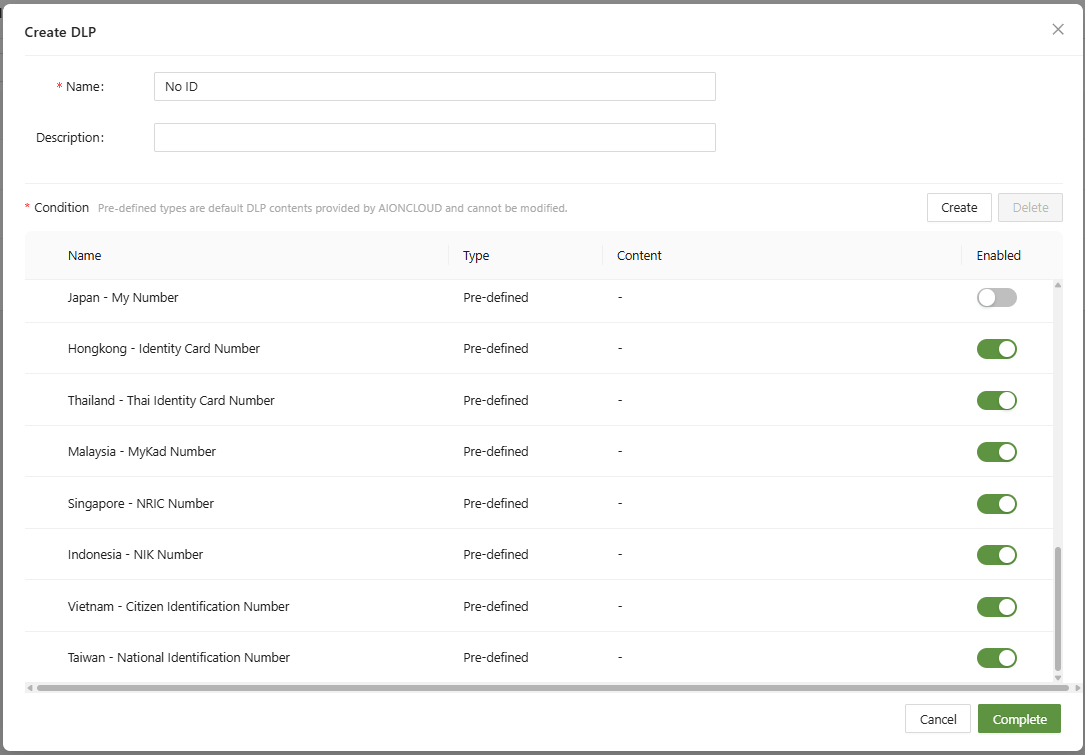
Task: Click the Create condition button
Action: [x=958, y=208]
